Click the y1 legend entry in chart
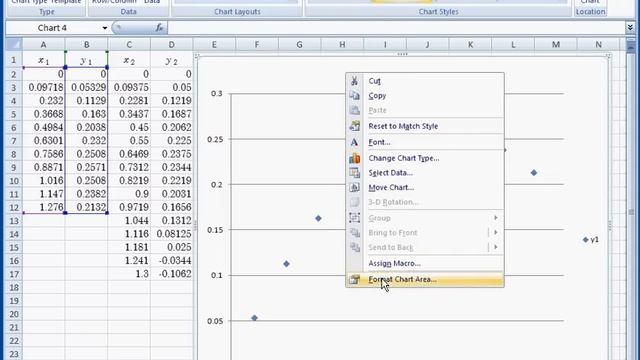The image size is (640, 360). coord(591,240)
